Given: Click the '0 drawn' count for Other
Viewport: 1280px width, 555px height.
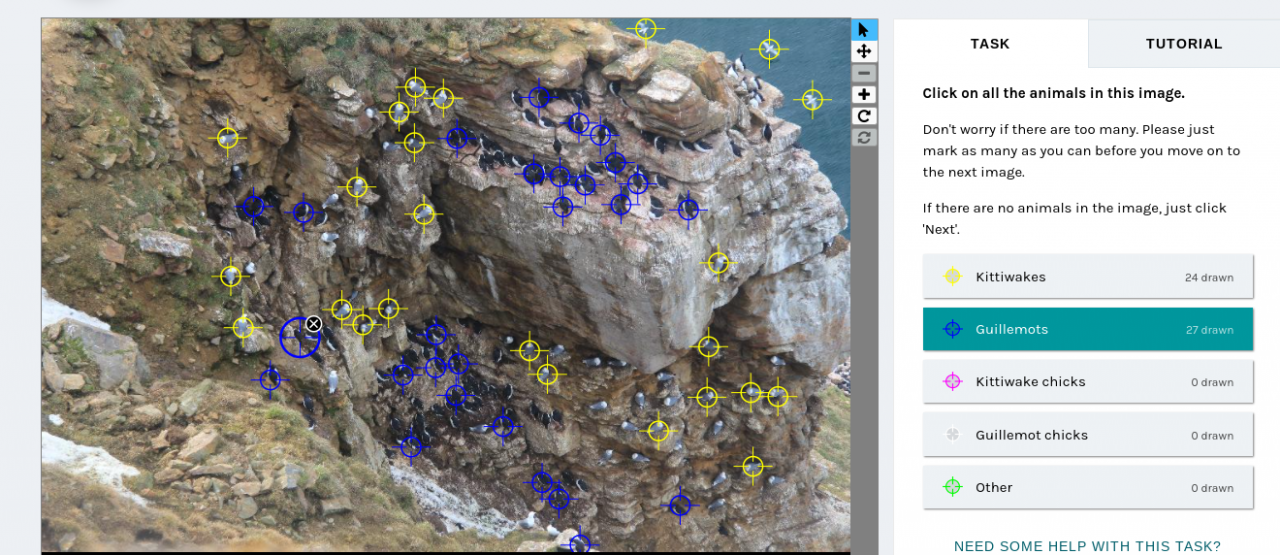Looking at the screenshot, I should coord(1212,488).
